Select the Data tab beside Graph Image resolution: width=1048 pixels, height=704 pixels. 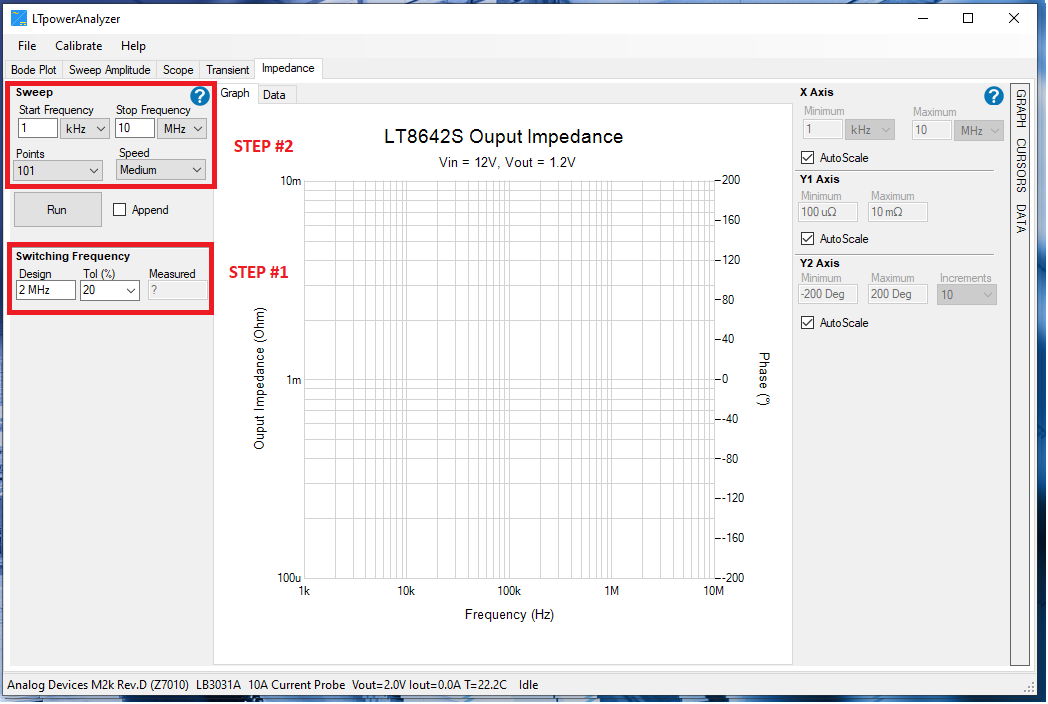274,95
